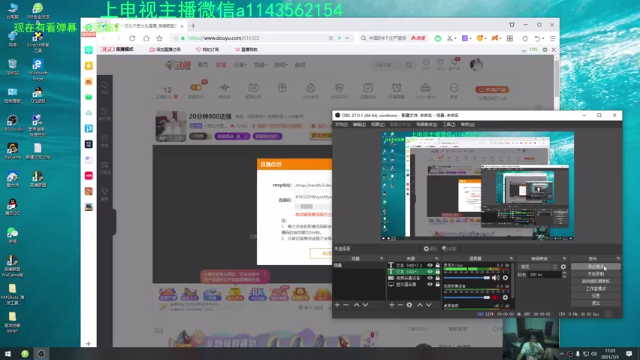640x360 pixels.
Task: Toggle visibility of first text source
Action: coord(430,265)
